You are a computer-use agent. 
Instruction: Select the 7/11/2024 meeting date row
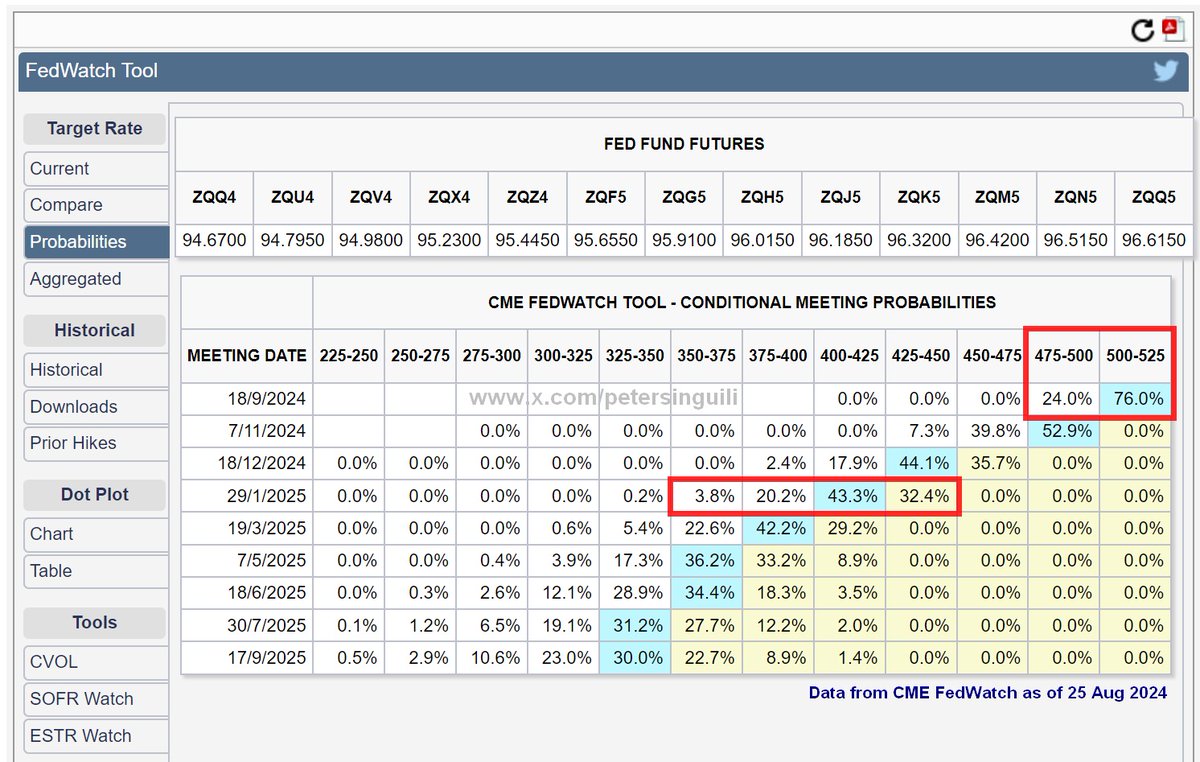(x=676, y=431)
